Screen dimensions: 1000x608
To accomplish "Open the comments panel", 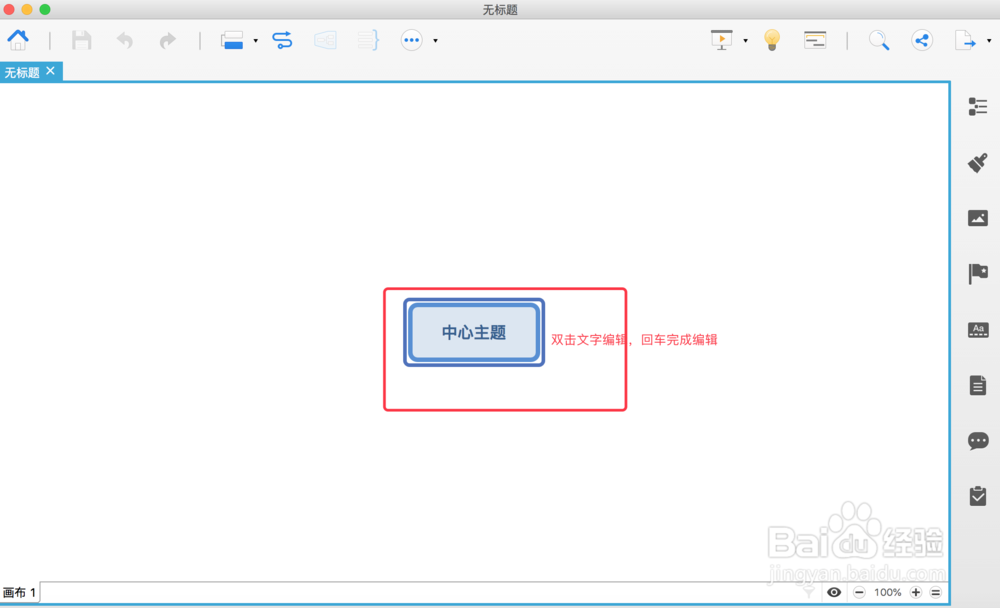I will coord(977,441).
